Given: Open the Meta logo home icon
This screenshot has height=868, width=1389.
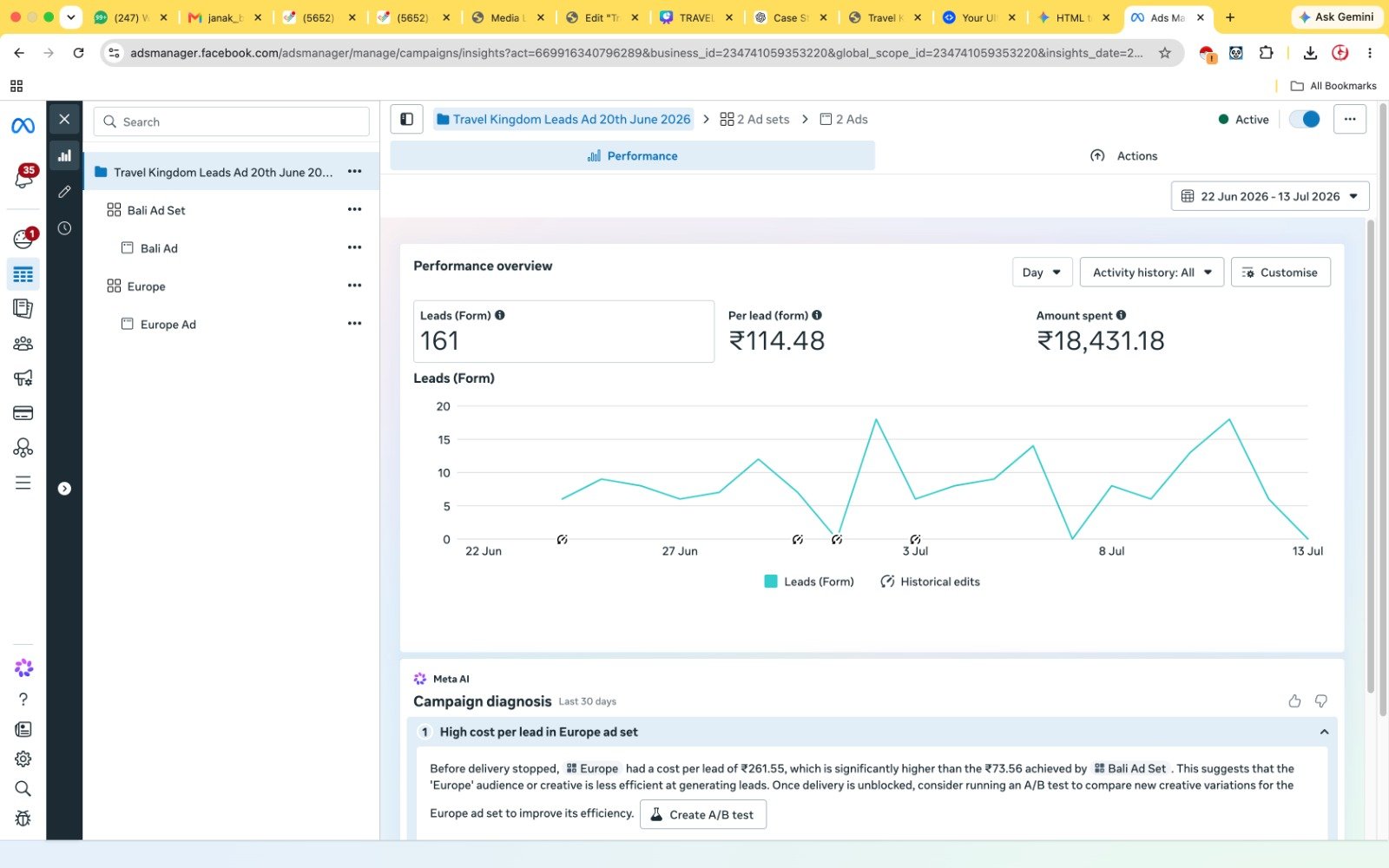Looking at the screenshot, I should [23, 126].
